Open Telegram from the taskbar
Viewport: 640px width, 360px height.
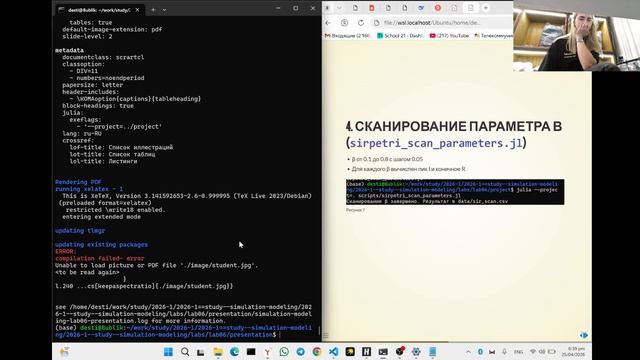tap(300, 352)
